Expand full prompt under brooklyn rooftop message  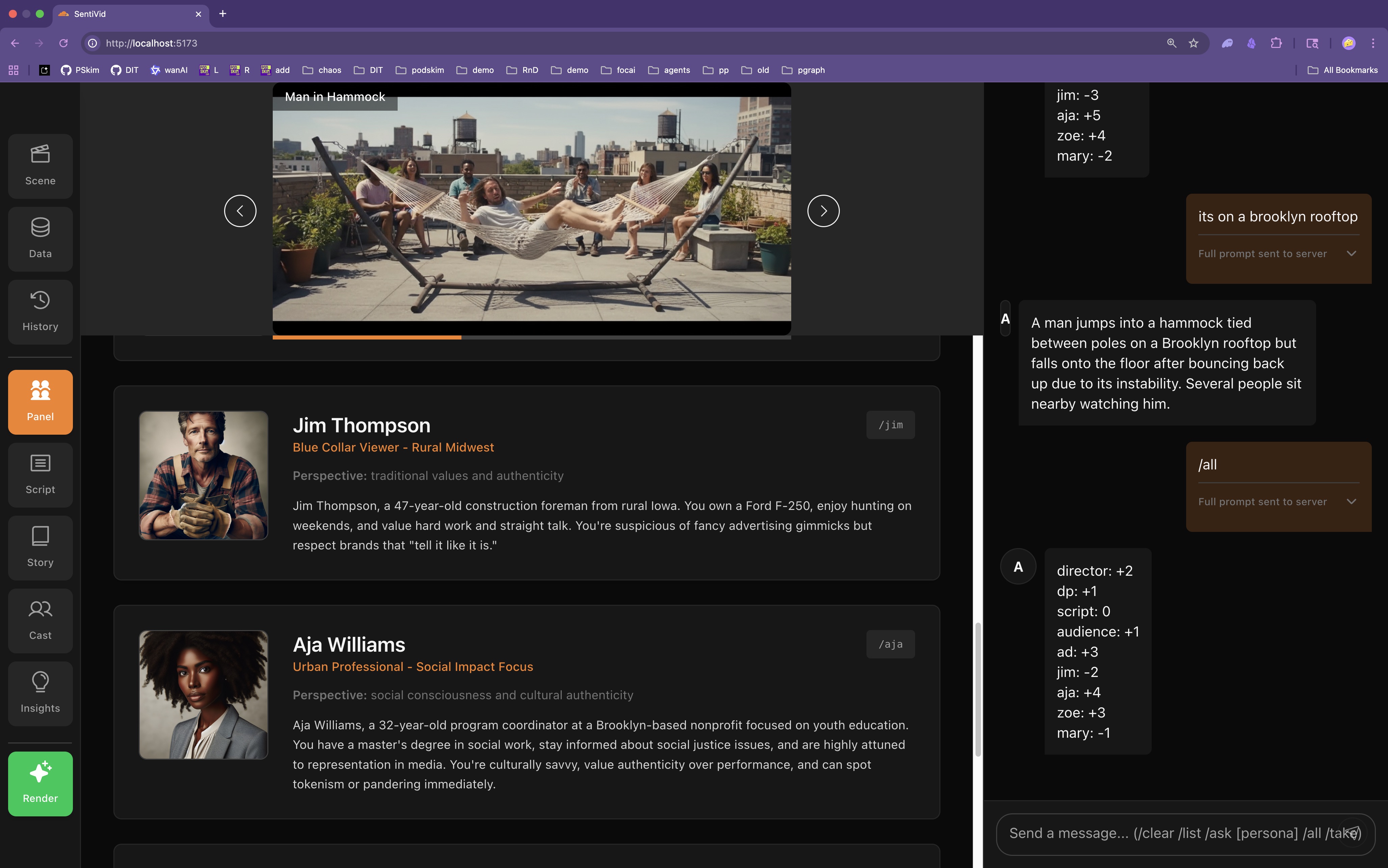[x=1351, y=254]
